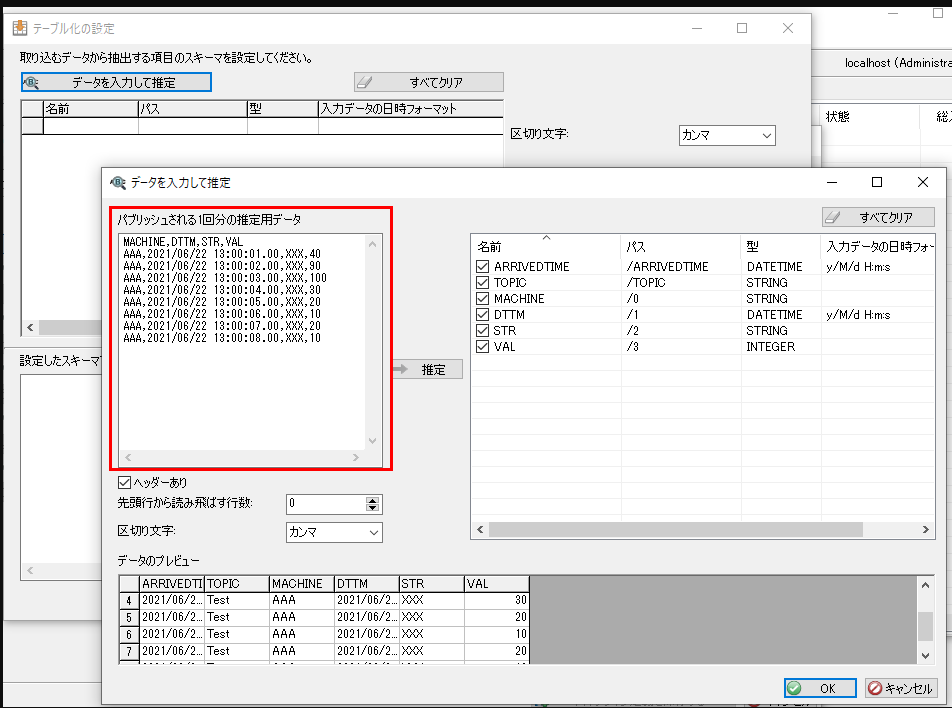The width and height of the screenshot is (952, 708).
Task: Click the value 30 in preview row 4
Action: click(x=497, y=600)
